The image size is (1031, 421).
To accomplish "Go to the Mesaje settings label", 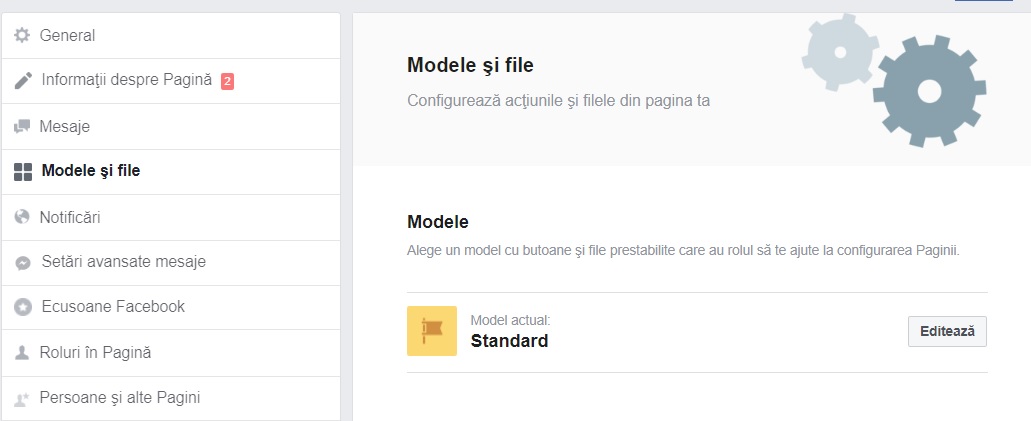I will point(64,126).
